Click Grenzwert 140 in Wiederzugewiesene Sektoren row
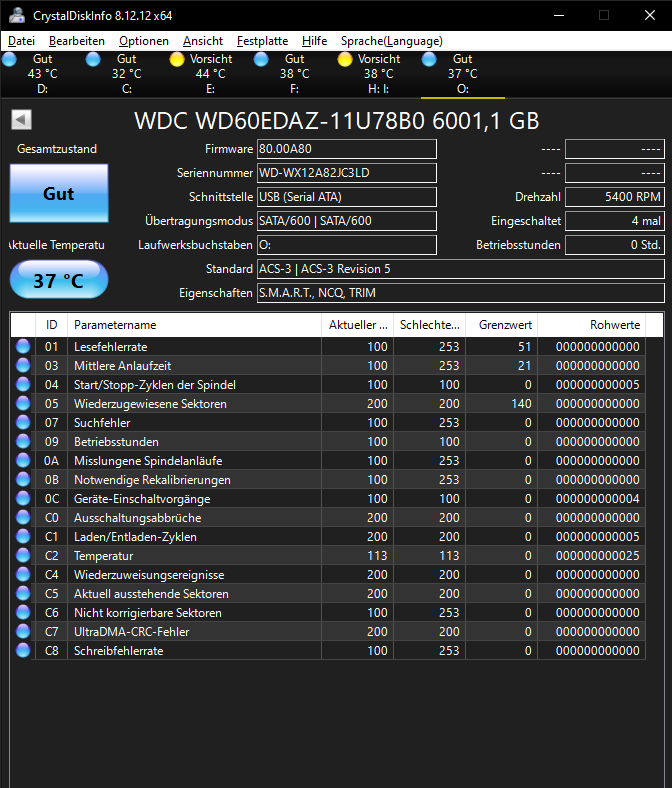The height and width of the screenshot is (788, 672). (521, 404)
